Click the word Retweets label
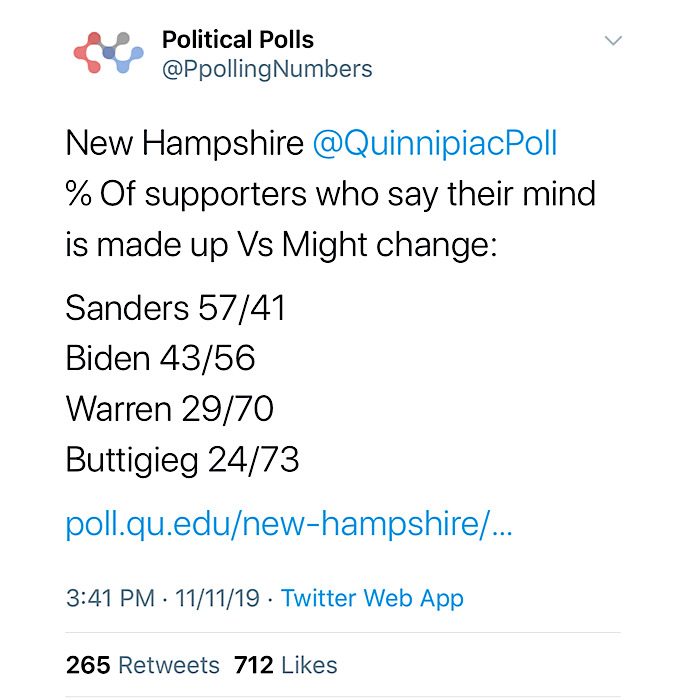This screenshot has height=700, width=700. pos(169,665)
